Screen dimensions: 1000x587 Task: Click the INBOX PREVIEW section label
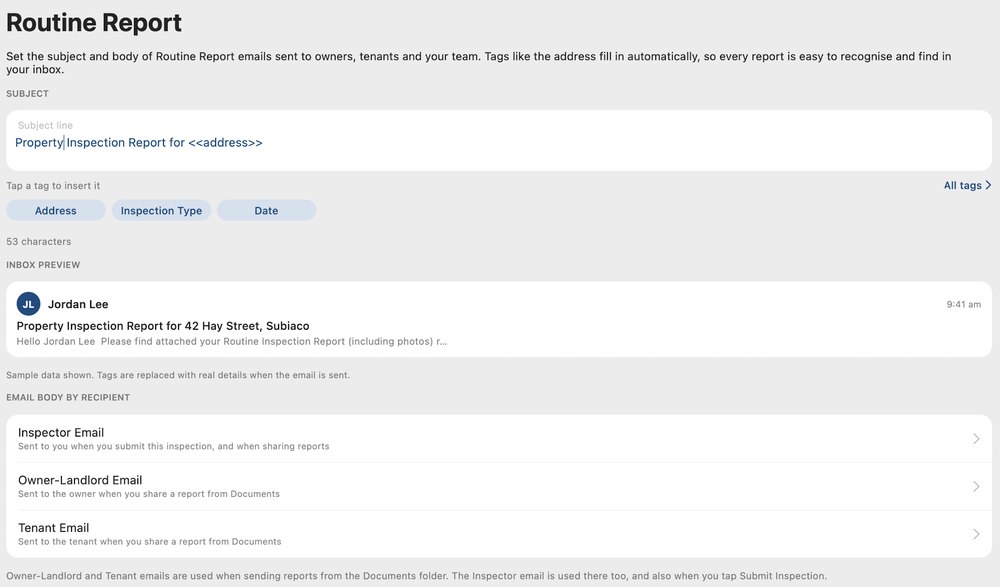[43, 265]
